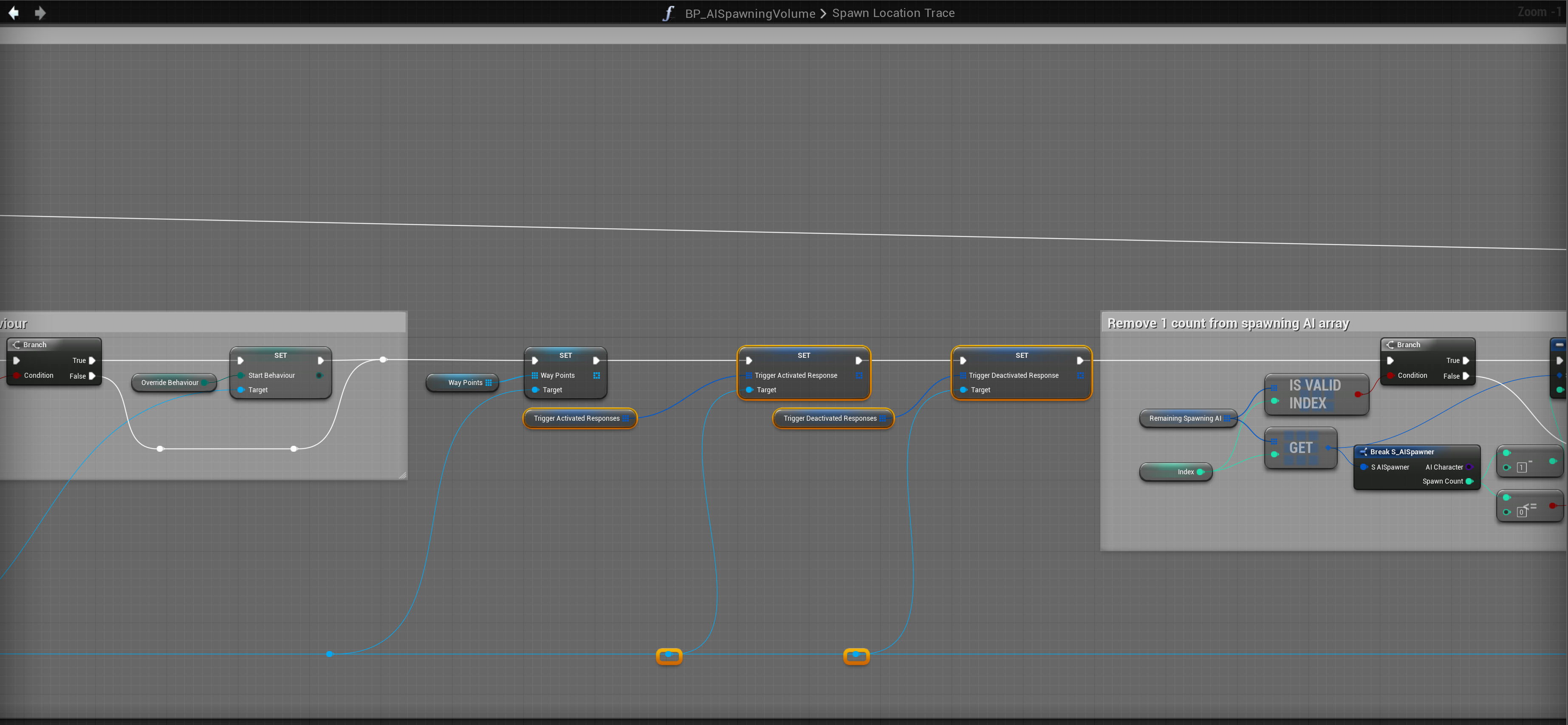The height and width of the screenshot is (725, 1568).
Task: Click the Spawn Location Trace breadcrumb
Action: 893,14
